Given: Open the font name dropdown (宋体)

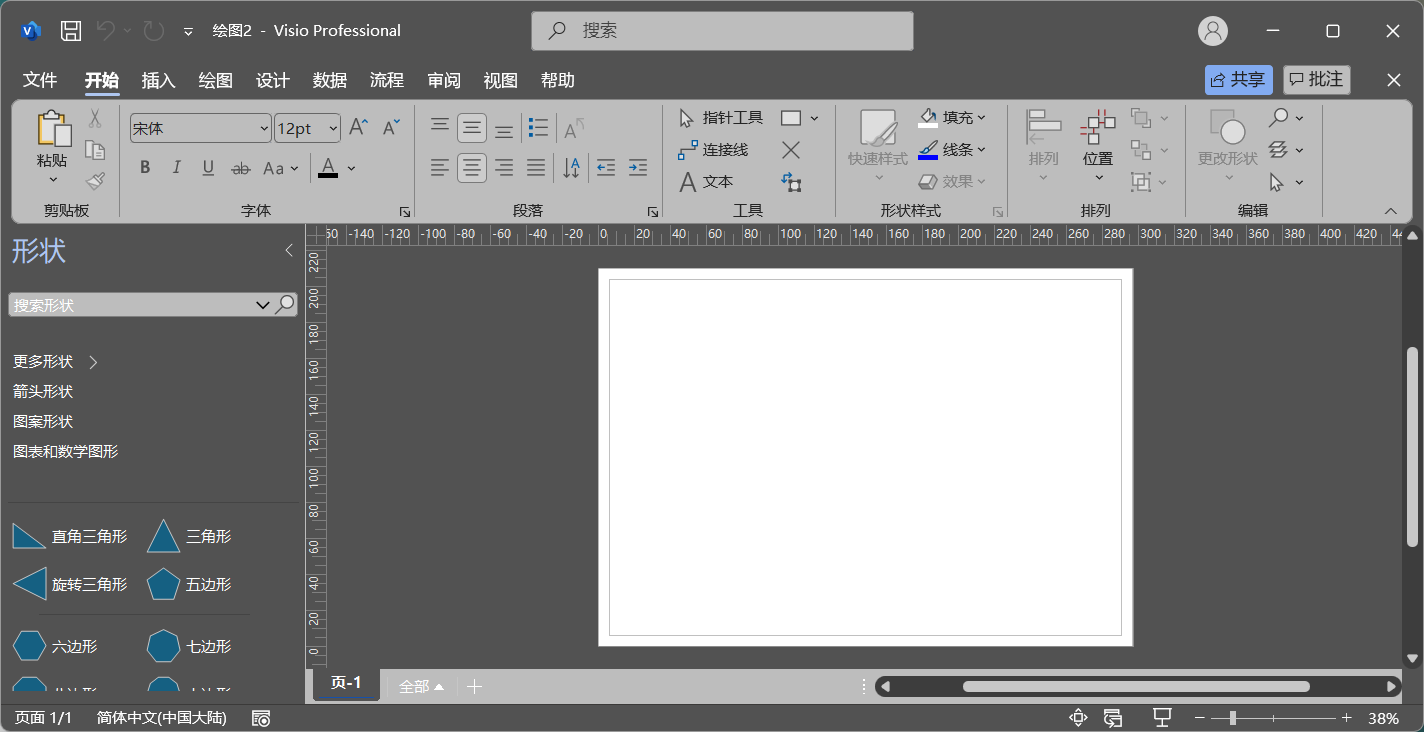Looking at the screenshot, I should (264, 128).
